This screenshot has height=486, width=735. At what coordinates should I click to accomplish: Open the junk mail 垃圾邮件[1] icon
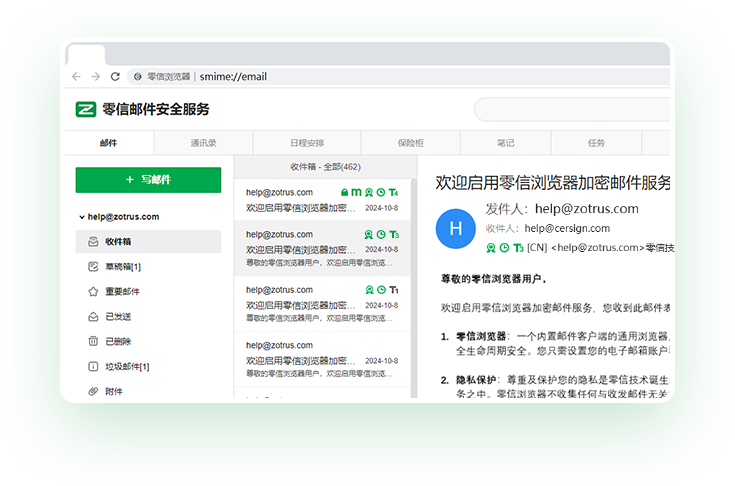(93, 367)
